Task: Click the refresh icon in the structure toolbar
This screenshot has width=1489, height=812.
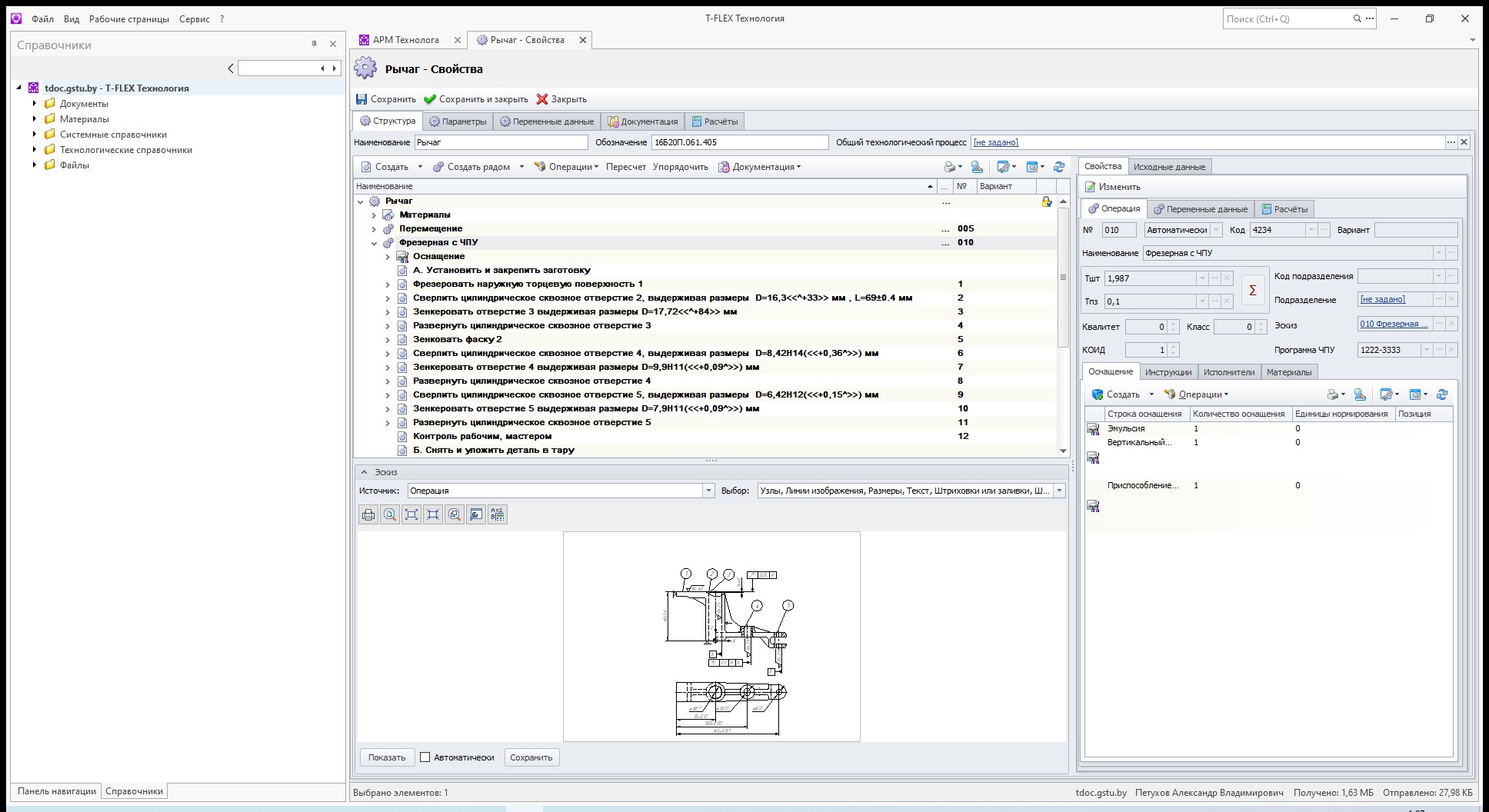Action: [x=1059, y=167]
